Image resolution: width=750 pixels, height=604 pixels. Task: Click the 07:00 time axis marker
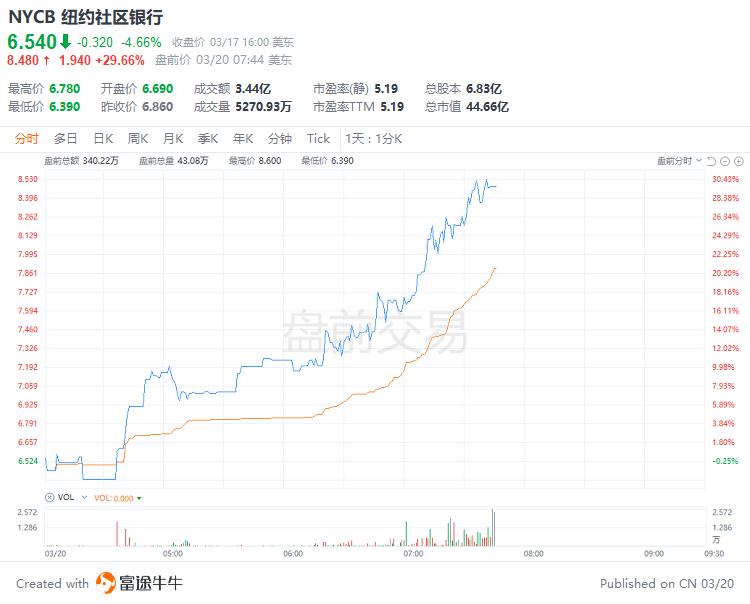point(413,554)
